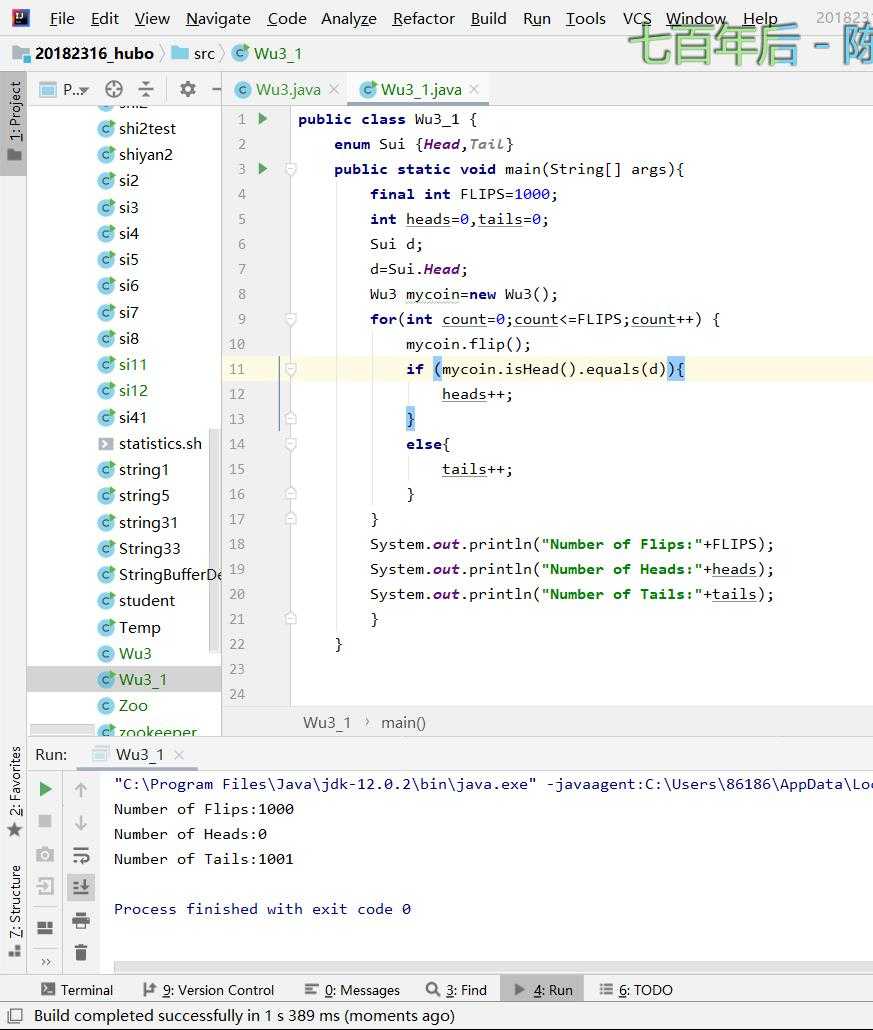
Task: Click the locate current file target icon
Action: pyautogui.click(x=114, y=89)
